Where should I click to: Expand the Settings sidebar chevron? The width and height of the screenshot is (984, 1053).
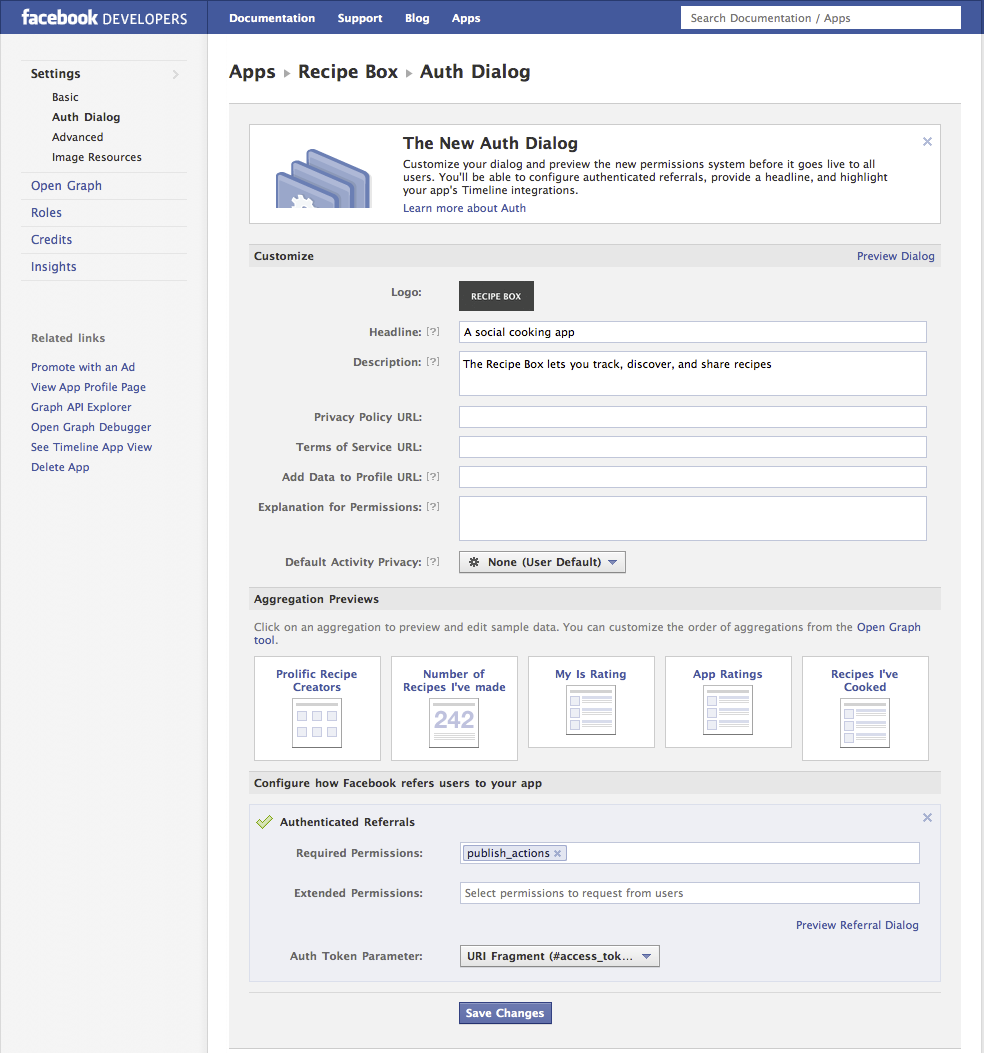click(x=176, y=74)
